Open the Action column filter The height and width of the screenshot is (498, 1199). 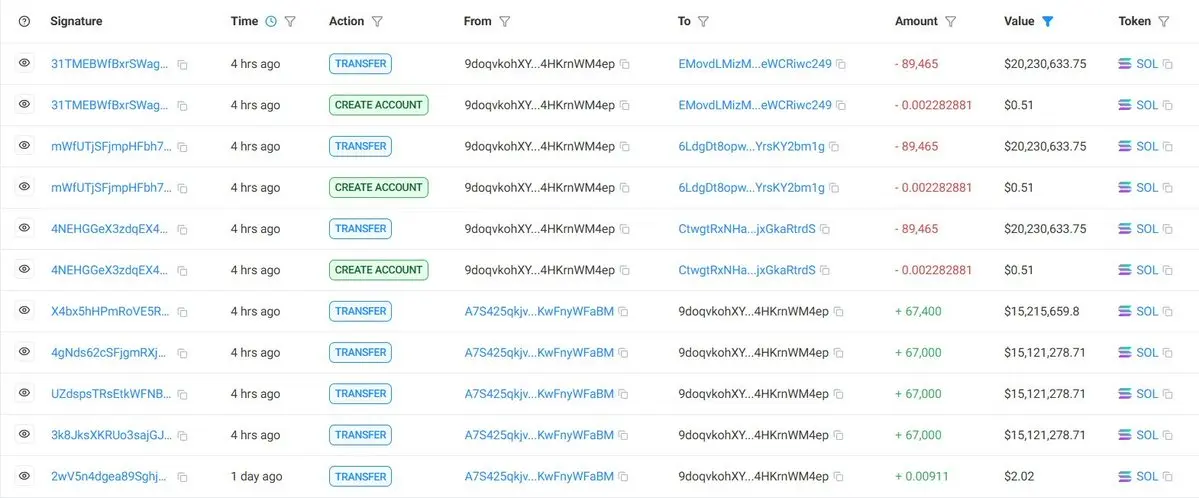(377, 21)
